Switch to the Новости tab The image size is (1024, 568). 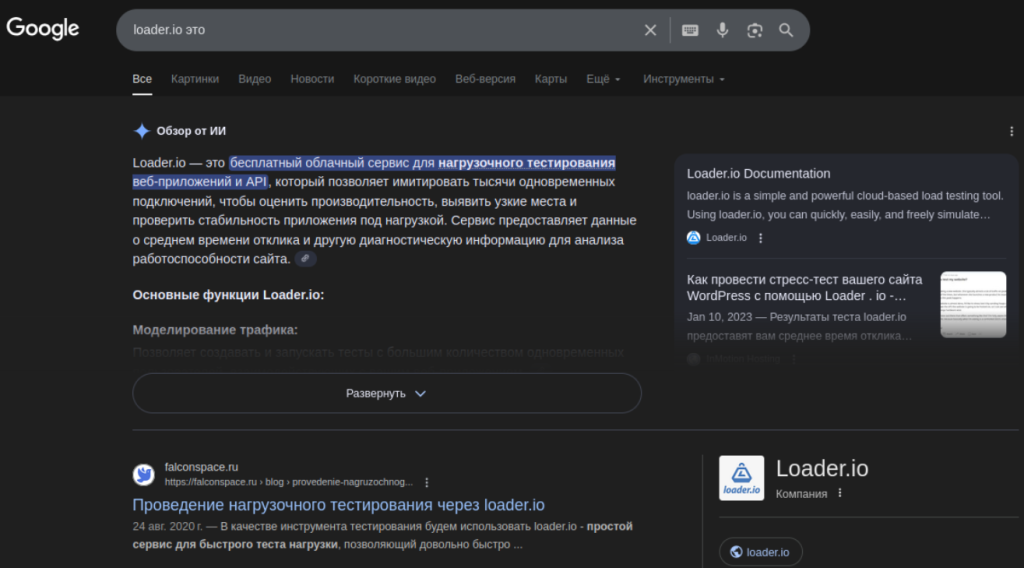[312, 79]
